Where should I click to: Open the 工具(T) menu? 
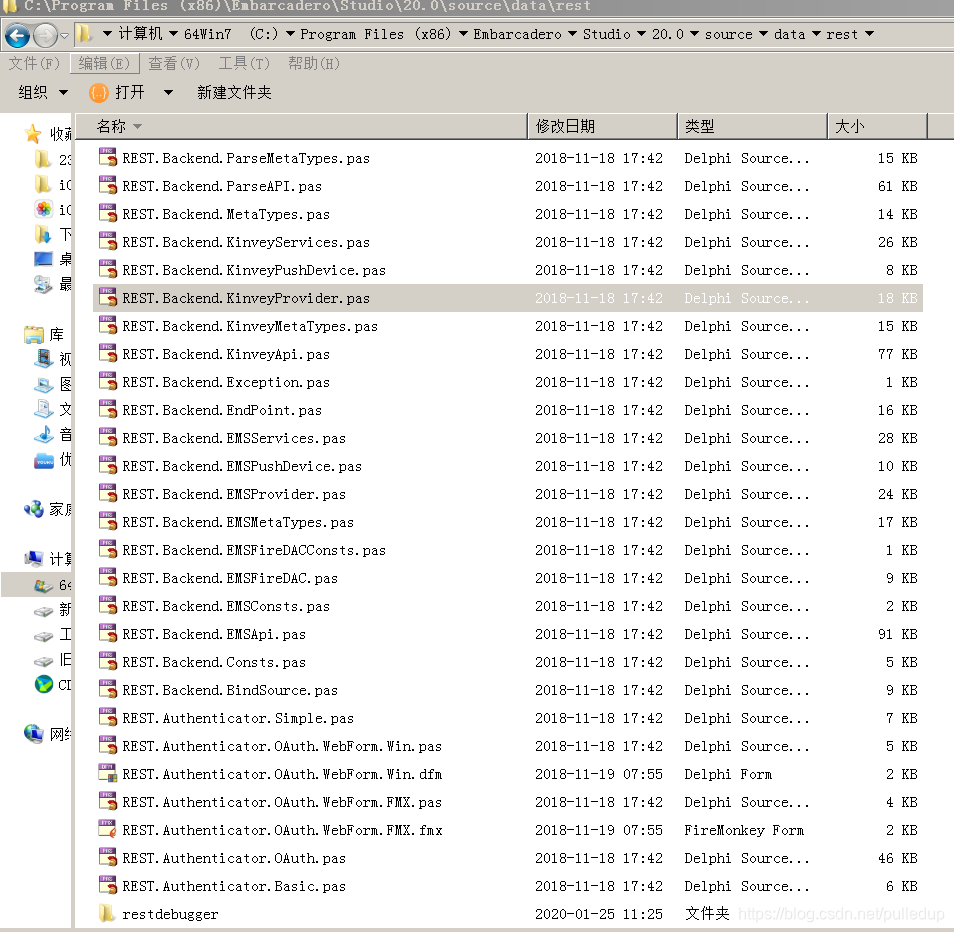pos(244,63)
